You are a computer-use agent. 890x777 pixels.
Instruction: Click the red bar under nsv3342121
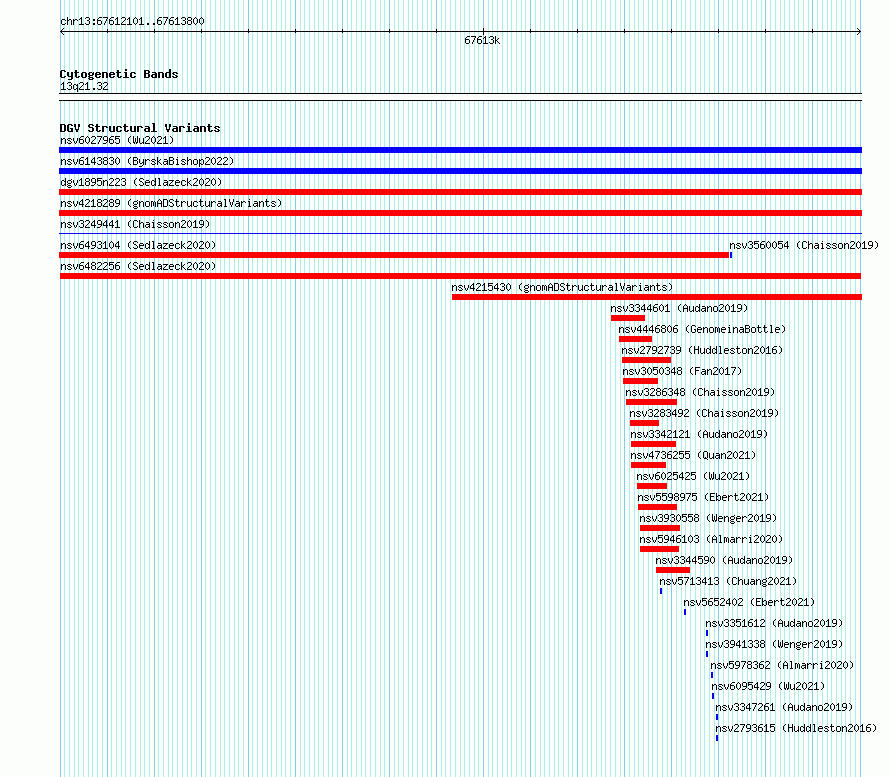coord(653,444)
